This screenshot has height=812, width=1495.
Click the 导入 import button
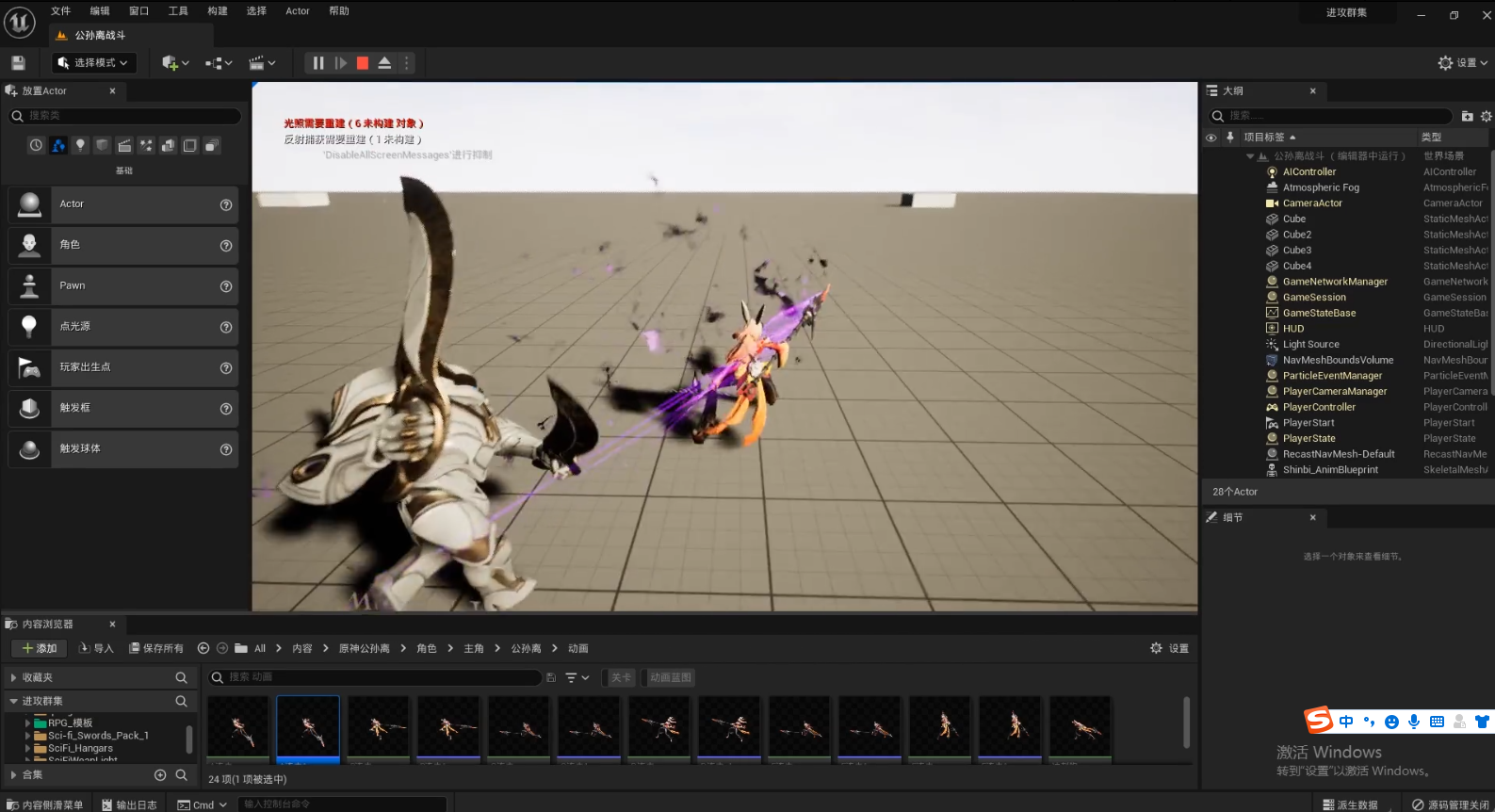click(96, 648)
